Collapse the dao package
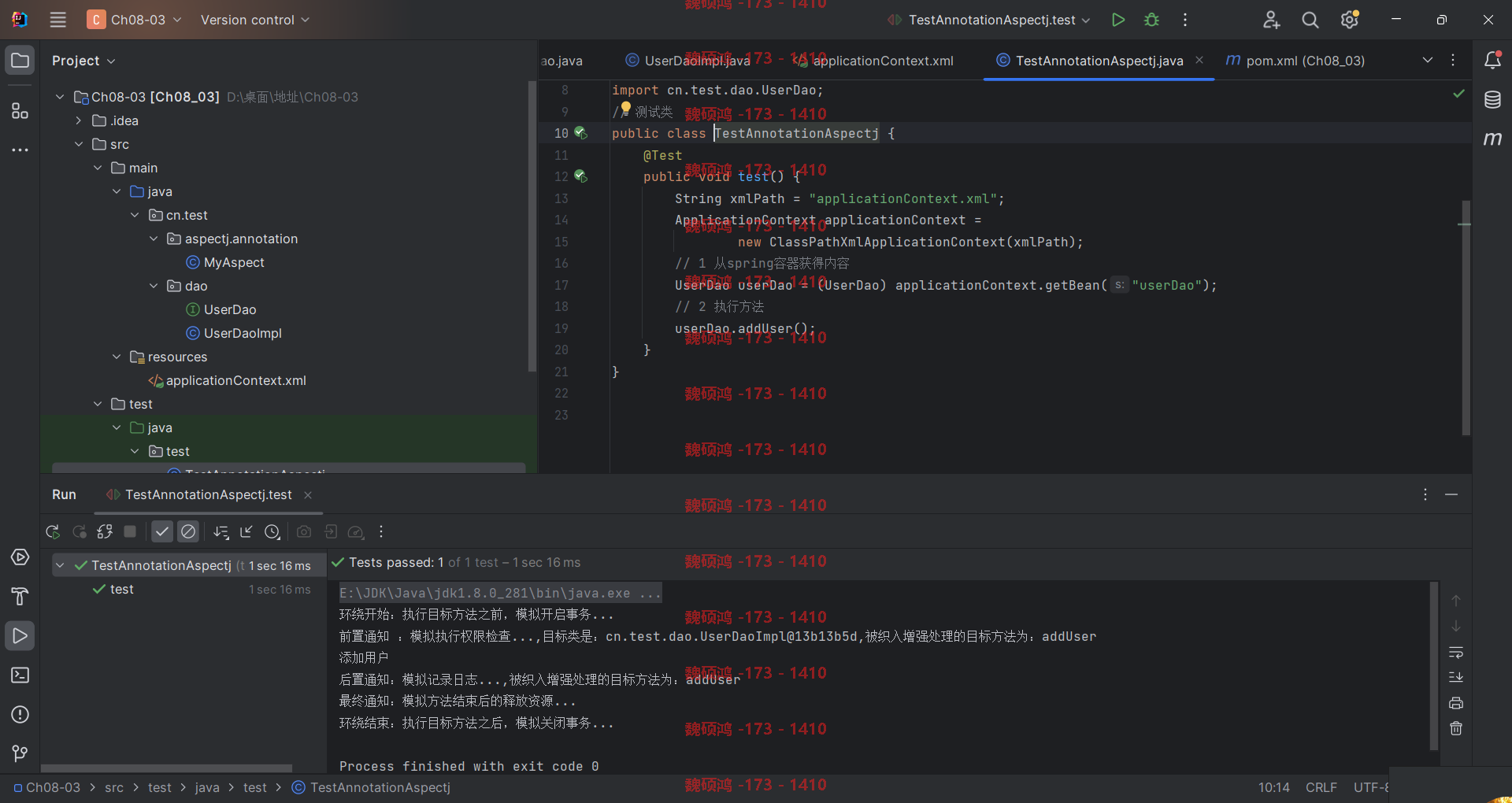This screenshot has height=803, width=1512. coord(154,286)
